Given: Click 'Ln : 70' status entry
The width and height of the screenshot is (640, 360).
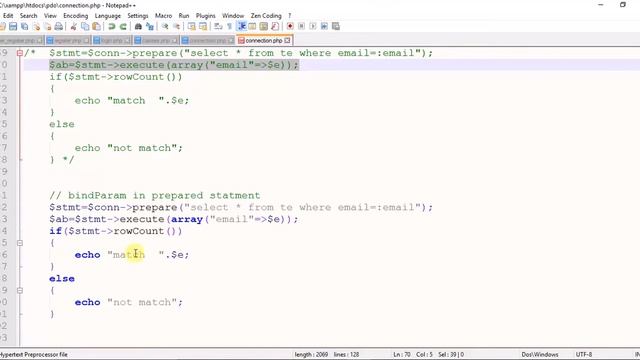Looking at the screenshot, I should (402, 354).
